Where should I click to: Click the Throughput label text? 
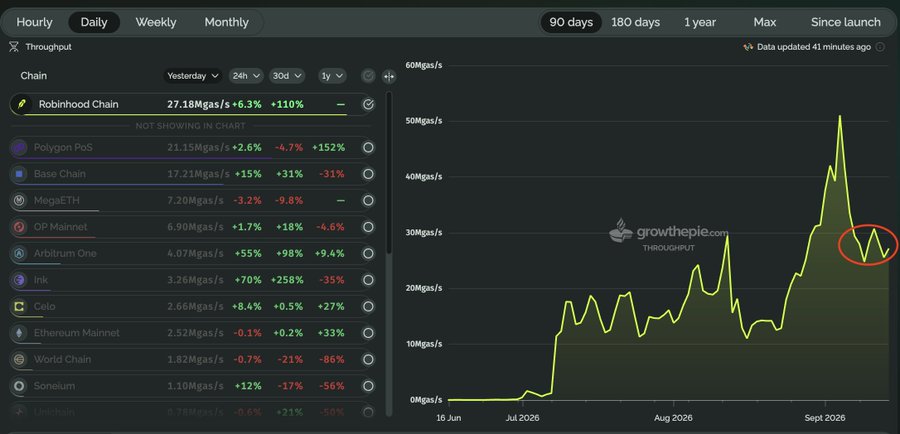[49, 47]
